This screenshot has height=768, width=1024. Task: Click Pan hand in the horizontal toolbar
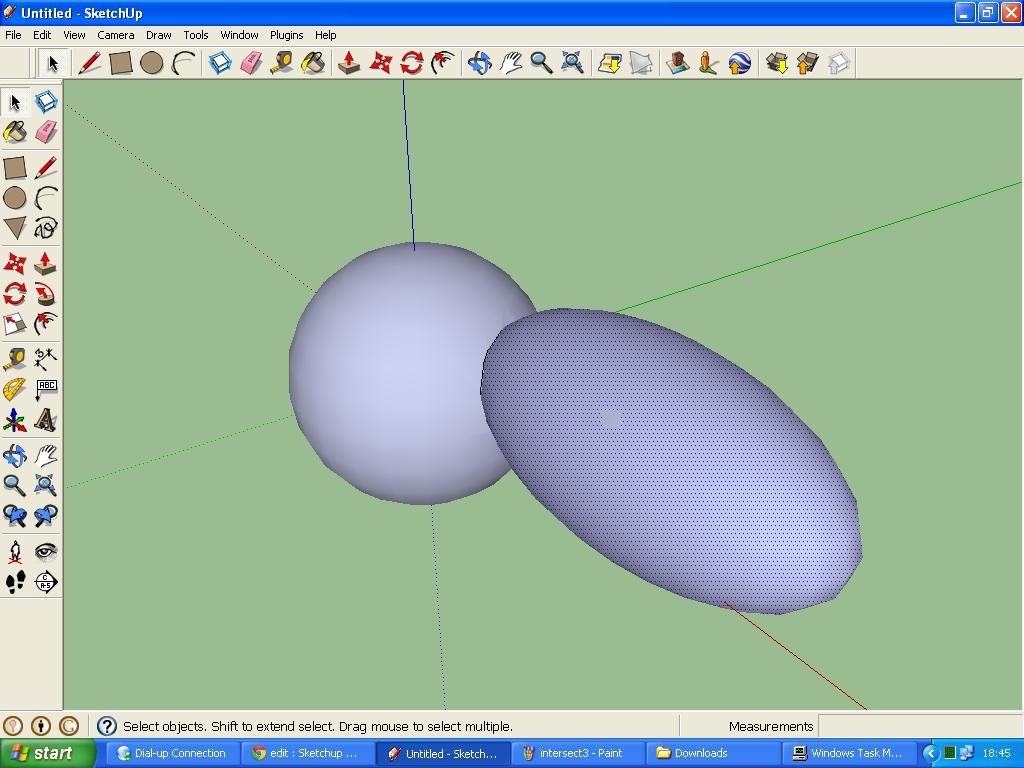511,63
